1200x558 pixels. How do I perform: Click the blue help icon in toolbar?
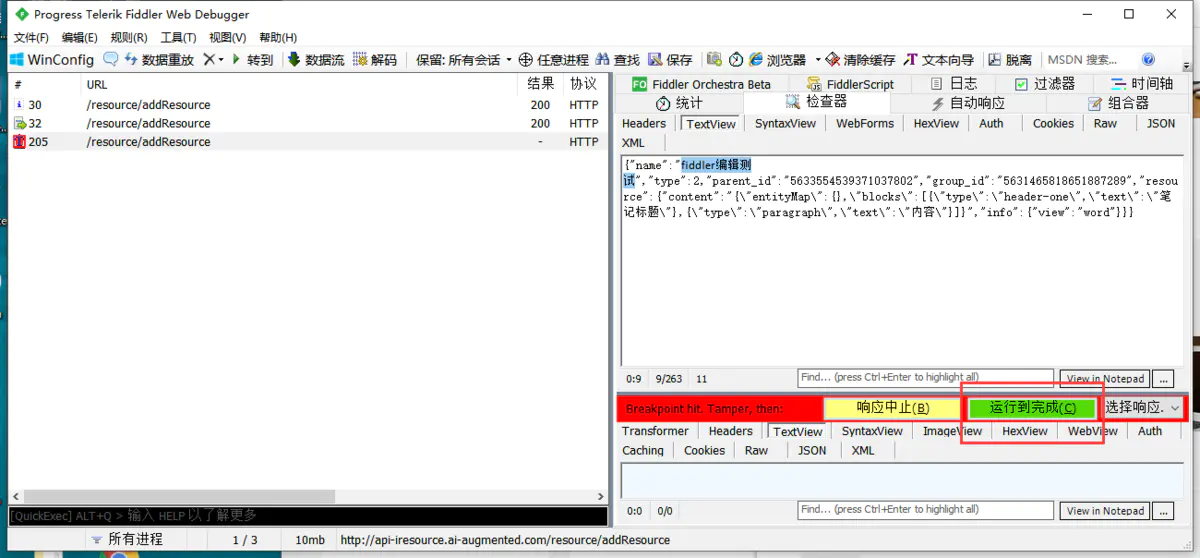pos(1148,60)
